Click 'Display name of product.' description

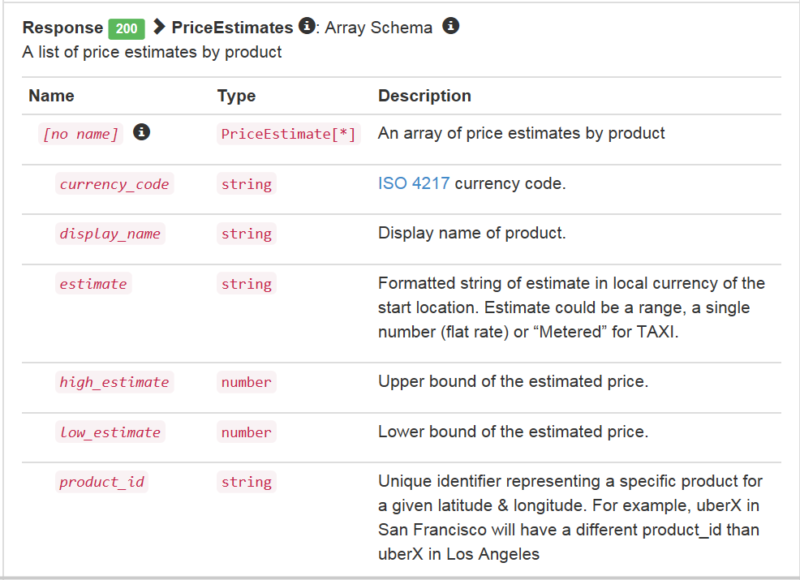[472, 233]
